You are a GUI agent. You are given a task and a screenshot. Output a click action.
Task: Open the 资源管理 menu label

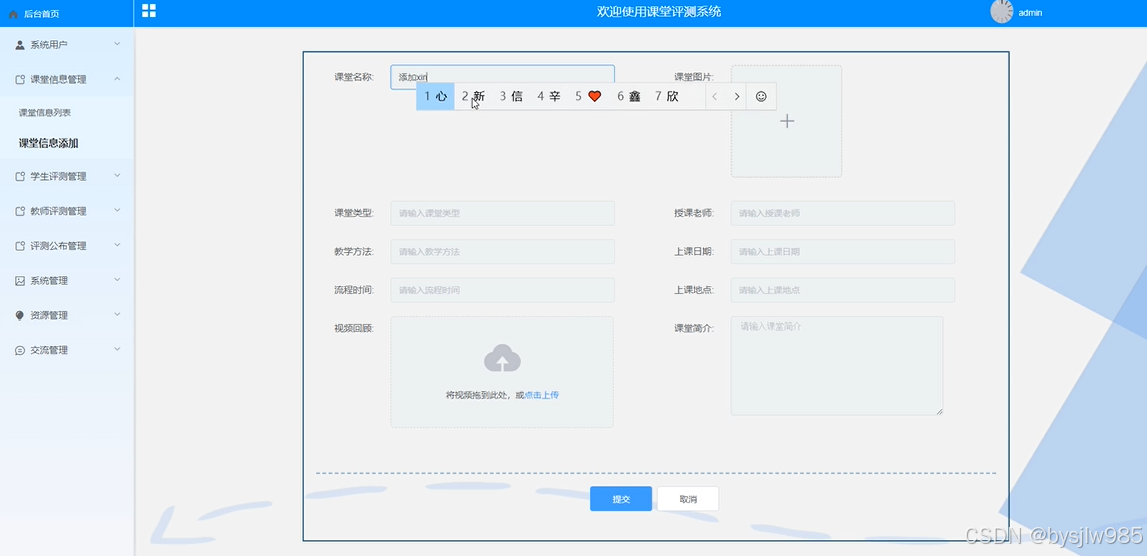(48, 315)
